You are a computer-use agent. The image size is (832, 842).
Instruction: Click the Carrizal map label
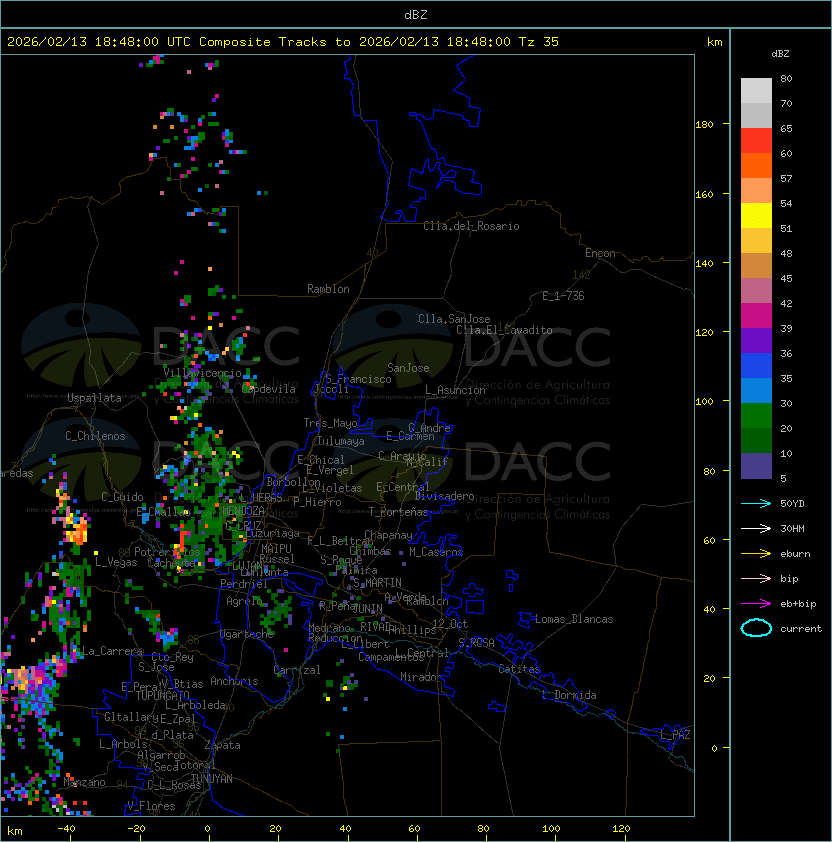(x=297, y=670)
